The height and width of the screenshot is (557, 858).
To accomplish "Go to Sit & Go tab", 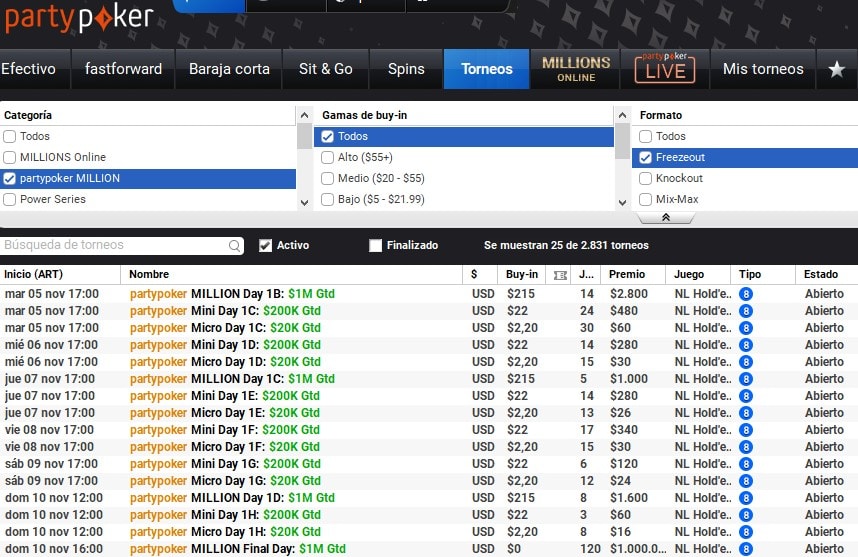I will click(x=326, y=69).
